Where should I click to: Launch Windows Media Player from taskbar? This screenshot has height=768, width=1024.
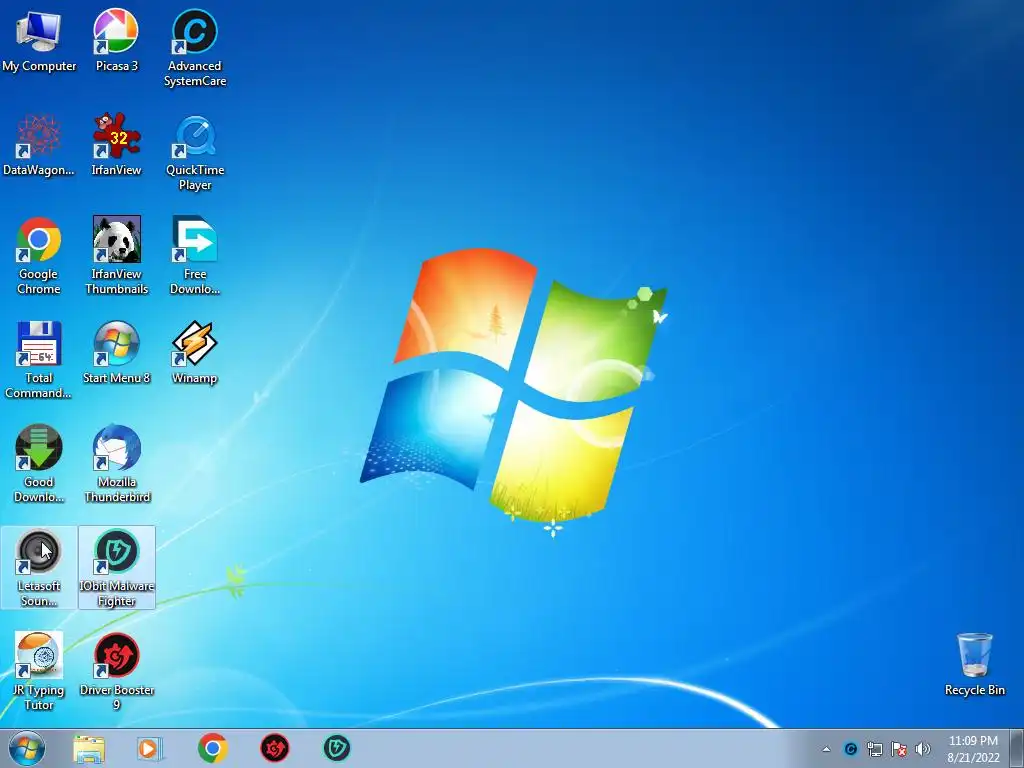pos(150,748)
